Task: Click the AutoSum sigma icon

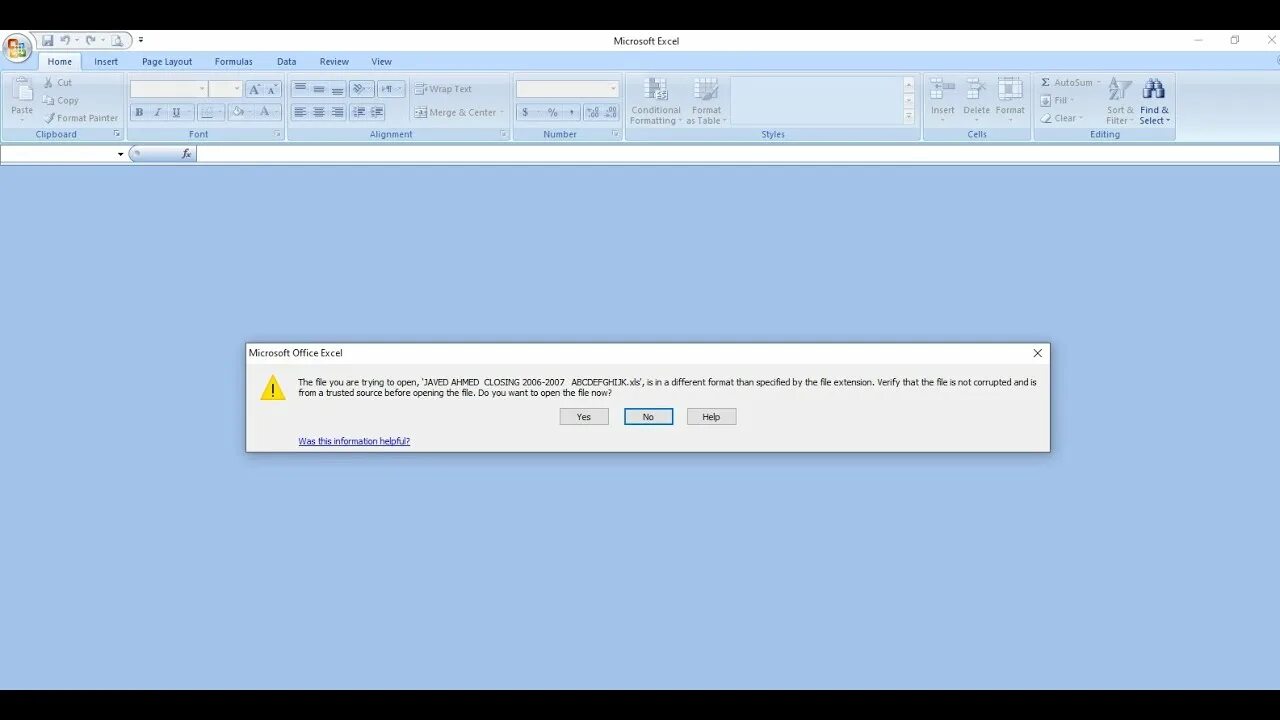Action: 1046,82
